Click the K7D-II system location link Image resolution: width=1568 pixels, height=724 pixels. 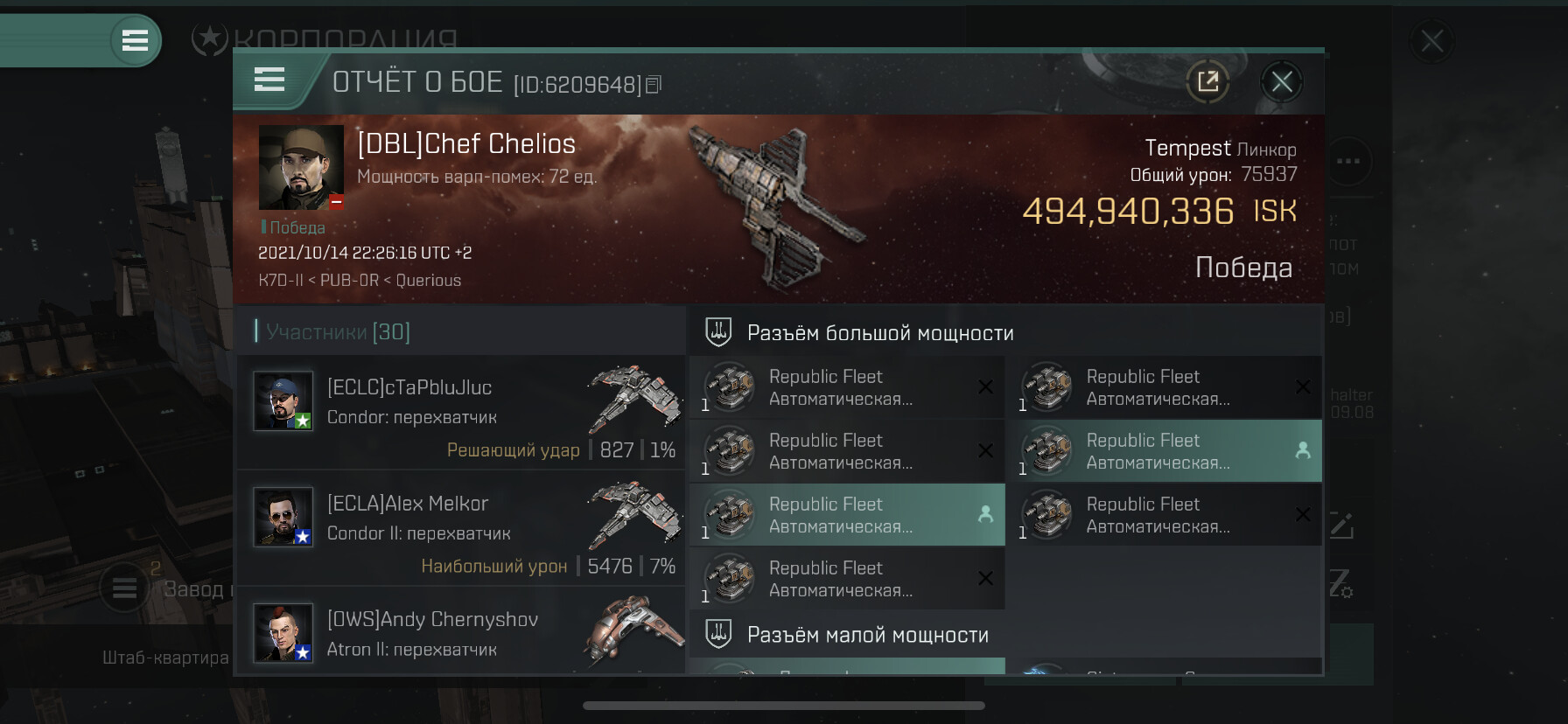pos(281,281)
